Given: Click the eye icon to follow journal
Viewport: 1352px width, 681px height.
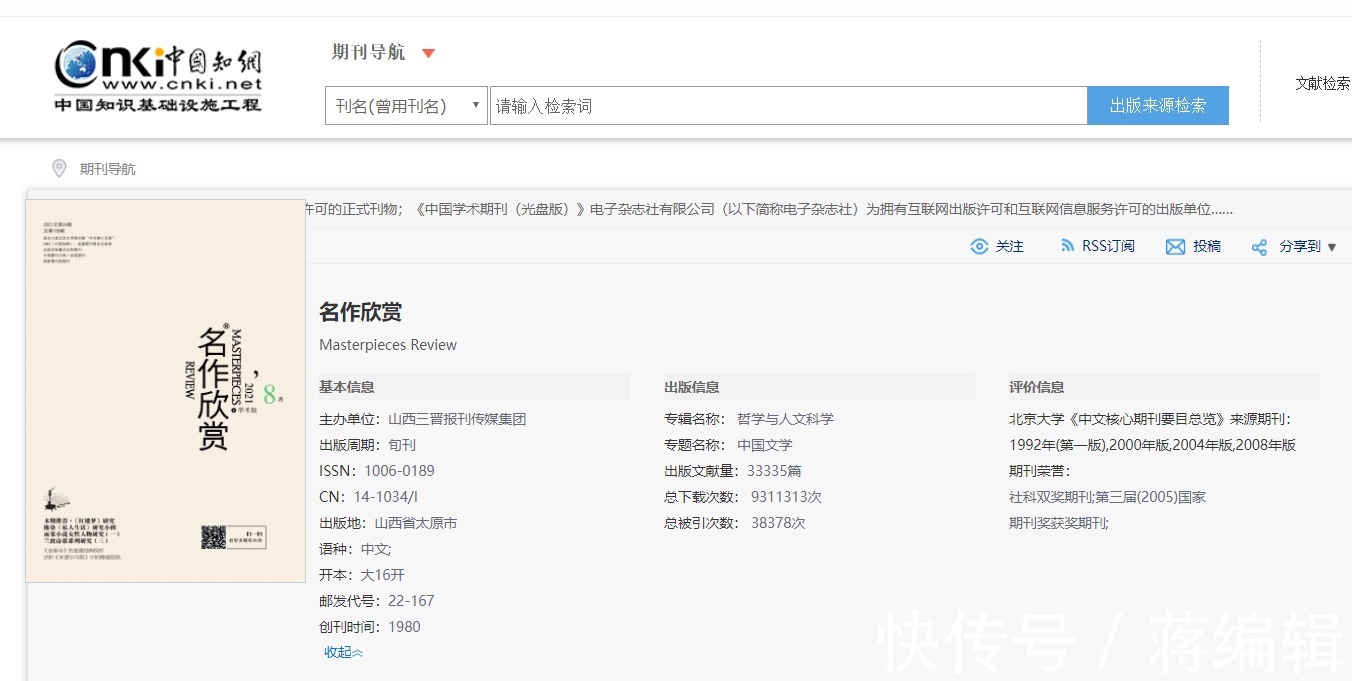Looking at the screenshot, I should click(x=979, y=246).
